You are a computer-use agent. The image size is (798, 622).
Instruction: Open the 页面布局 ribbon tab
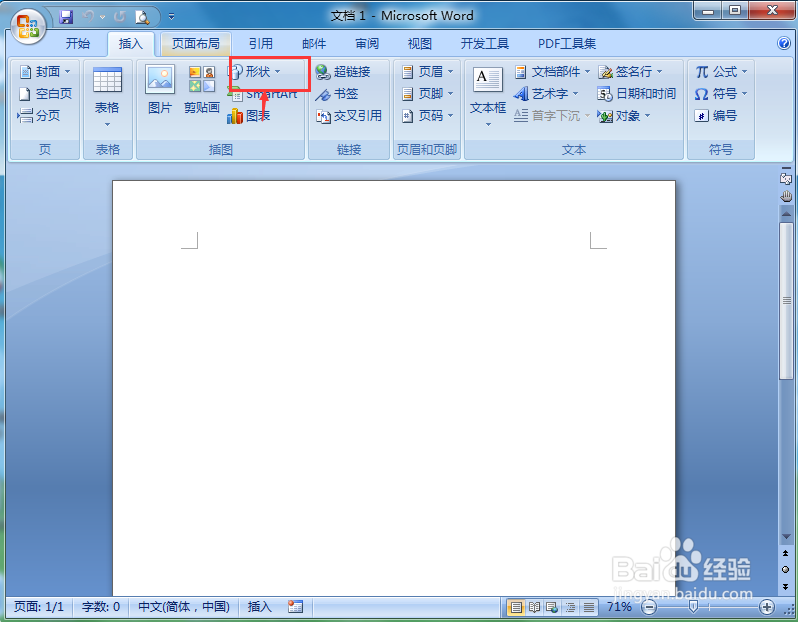(196, 44)
